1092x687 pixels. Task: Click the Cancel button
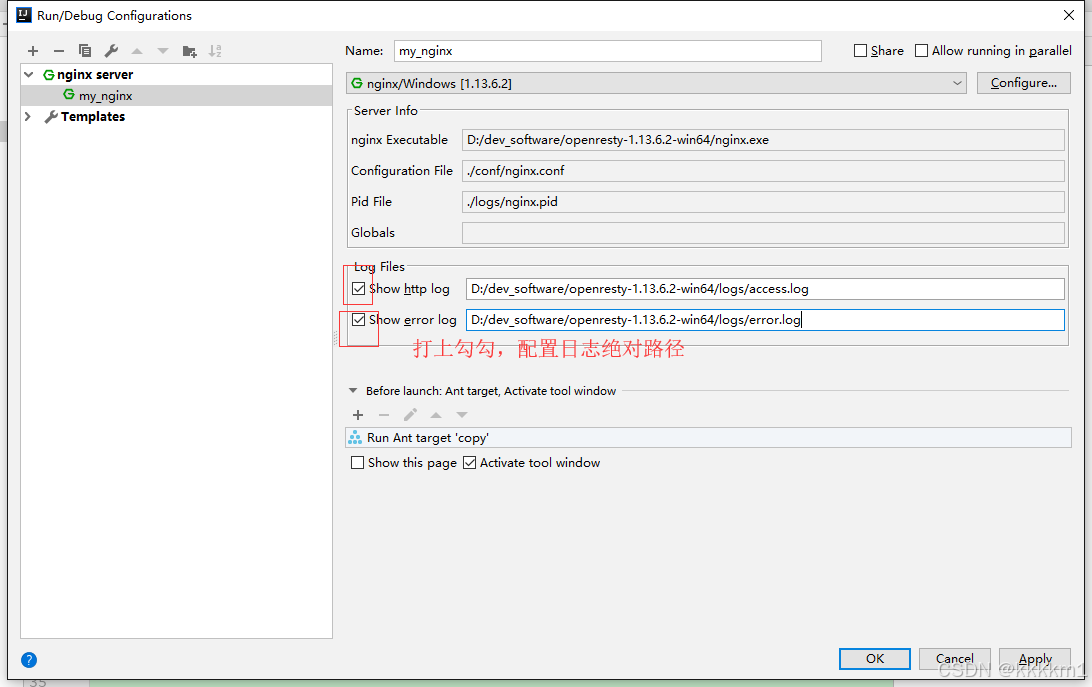pos(954,658)
